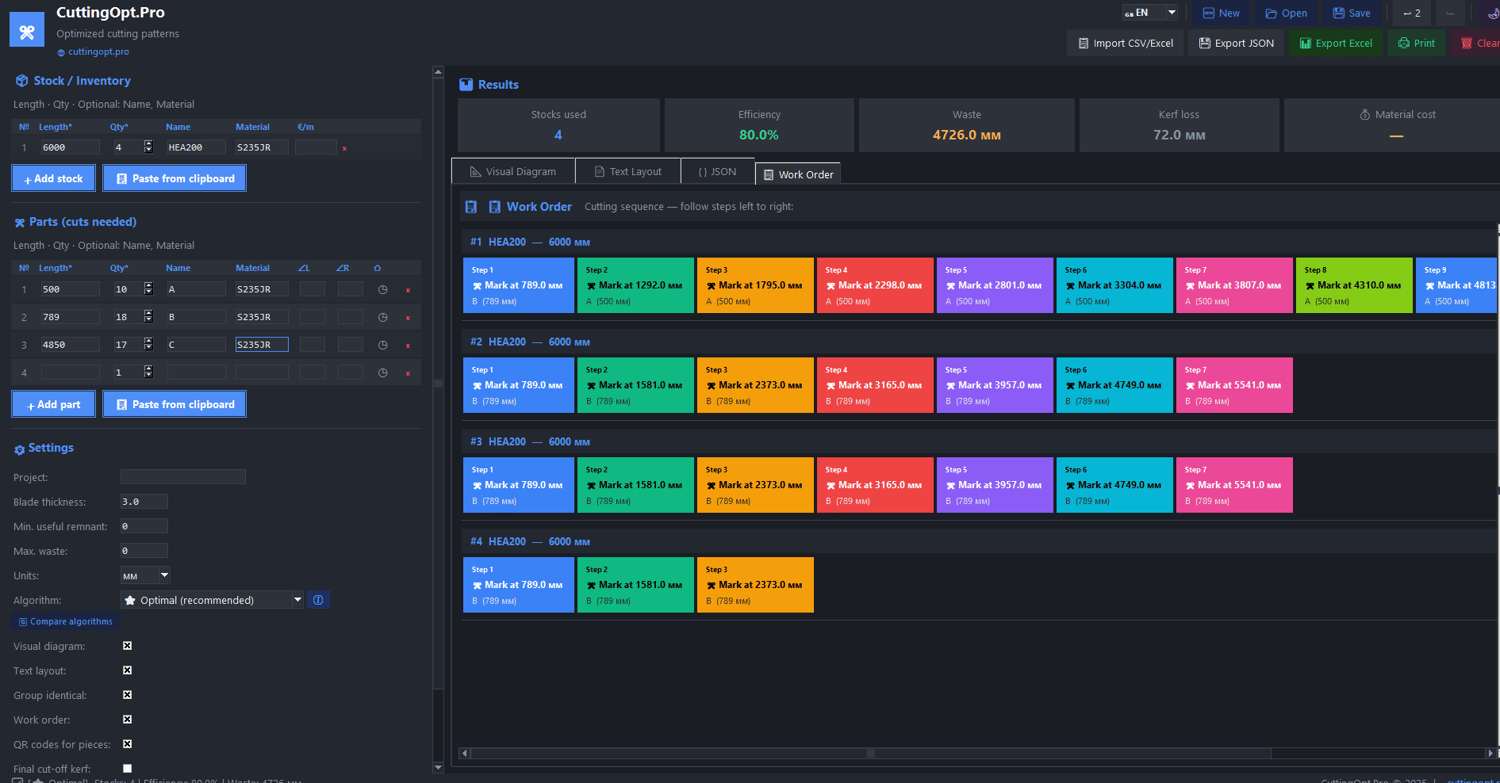Switch to the Visual Diagram tab
Screen dimensions: 1500x783
(x=513, y=171)
